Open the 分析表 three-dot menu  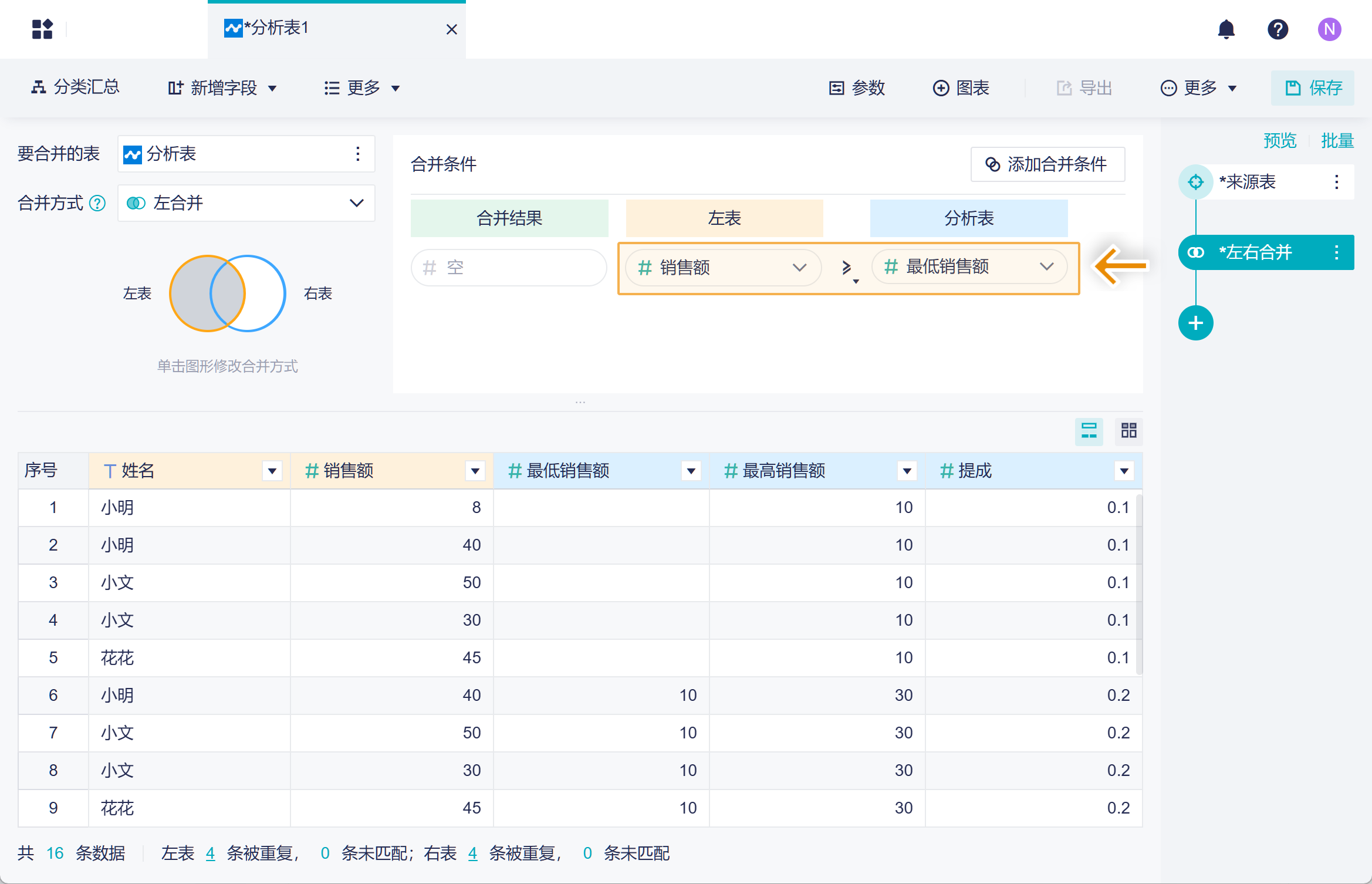tap(357, 154)
